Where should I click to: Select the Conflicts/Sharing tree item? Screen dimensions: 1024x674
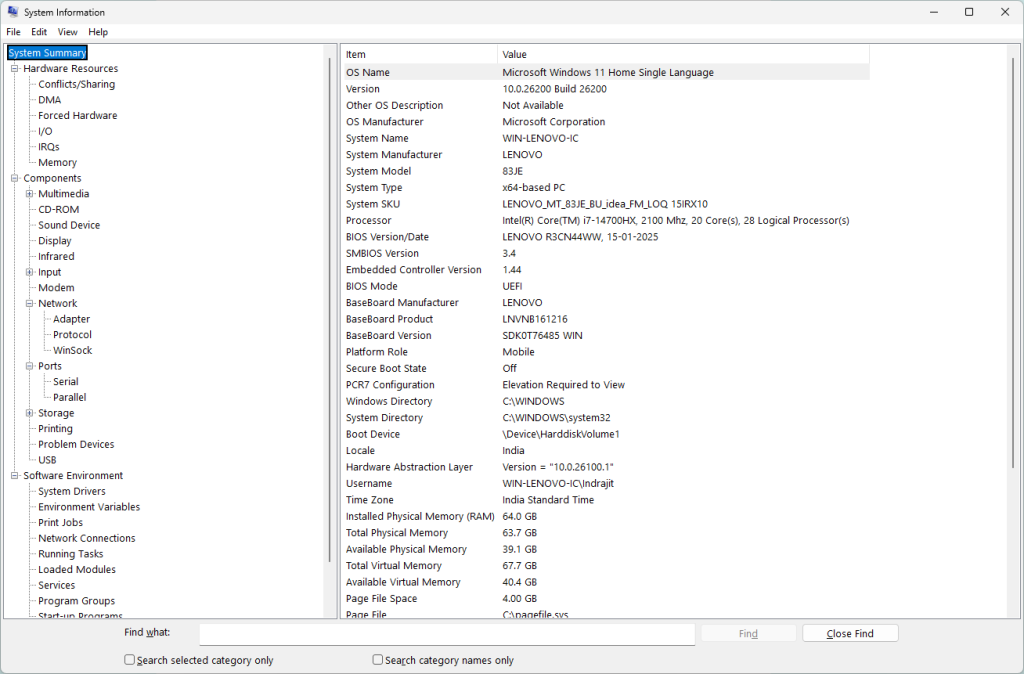[76, 84]
